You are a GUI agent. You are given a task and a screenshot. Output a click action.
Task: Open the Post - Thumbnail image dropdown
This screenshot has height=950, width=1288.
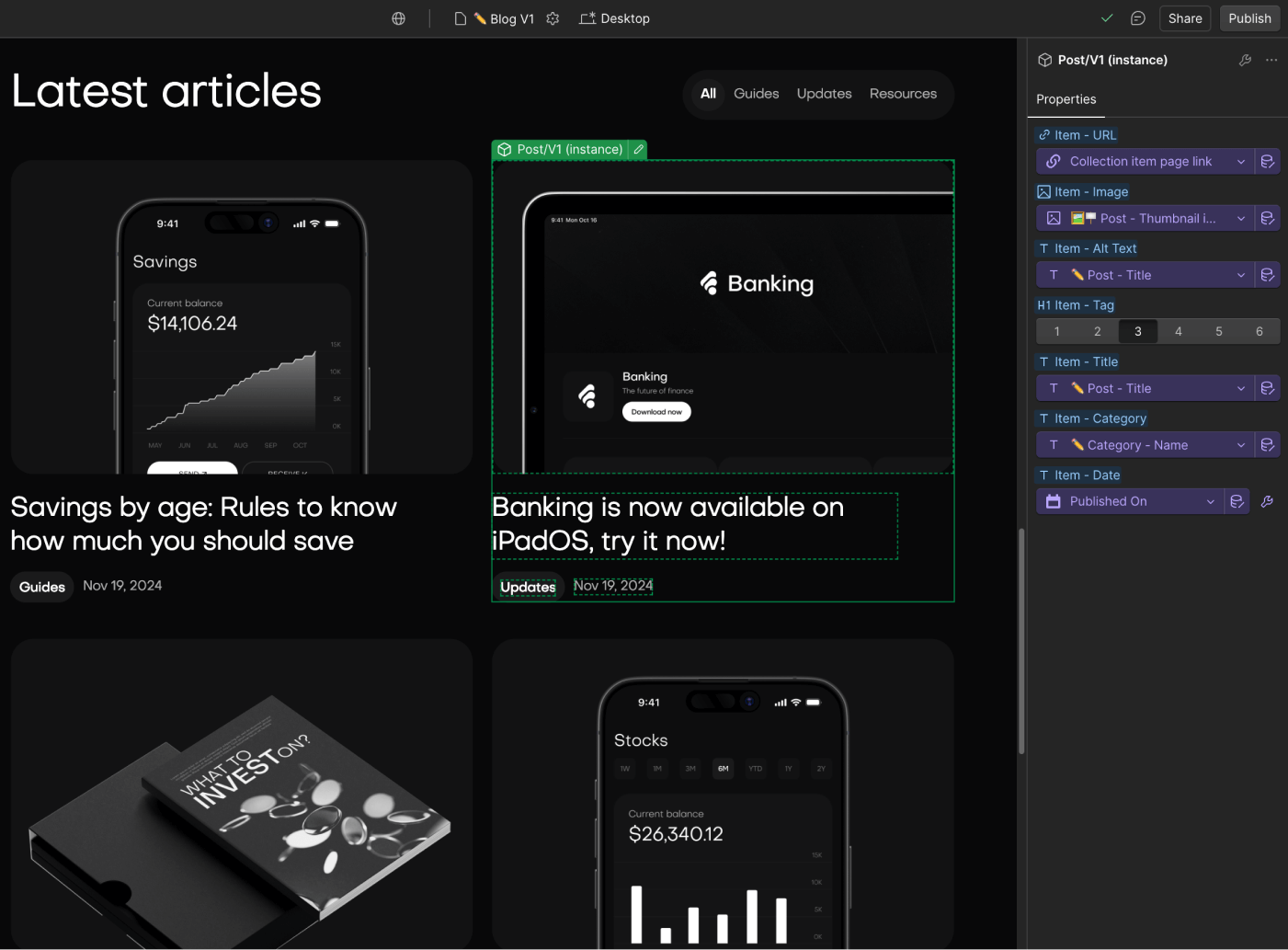point(1145,218)
